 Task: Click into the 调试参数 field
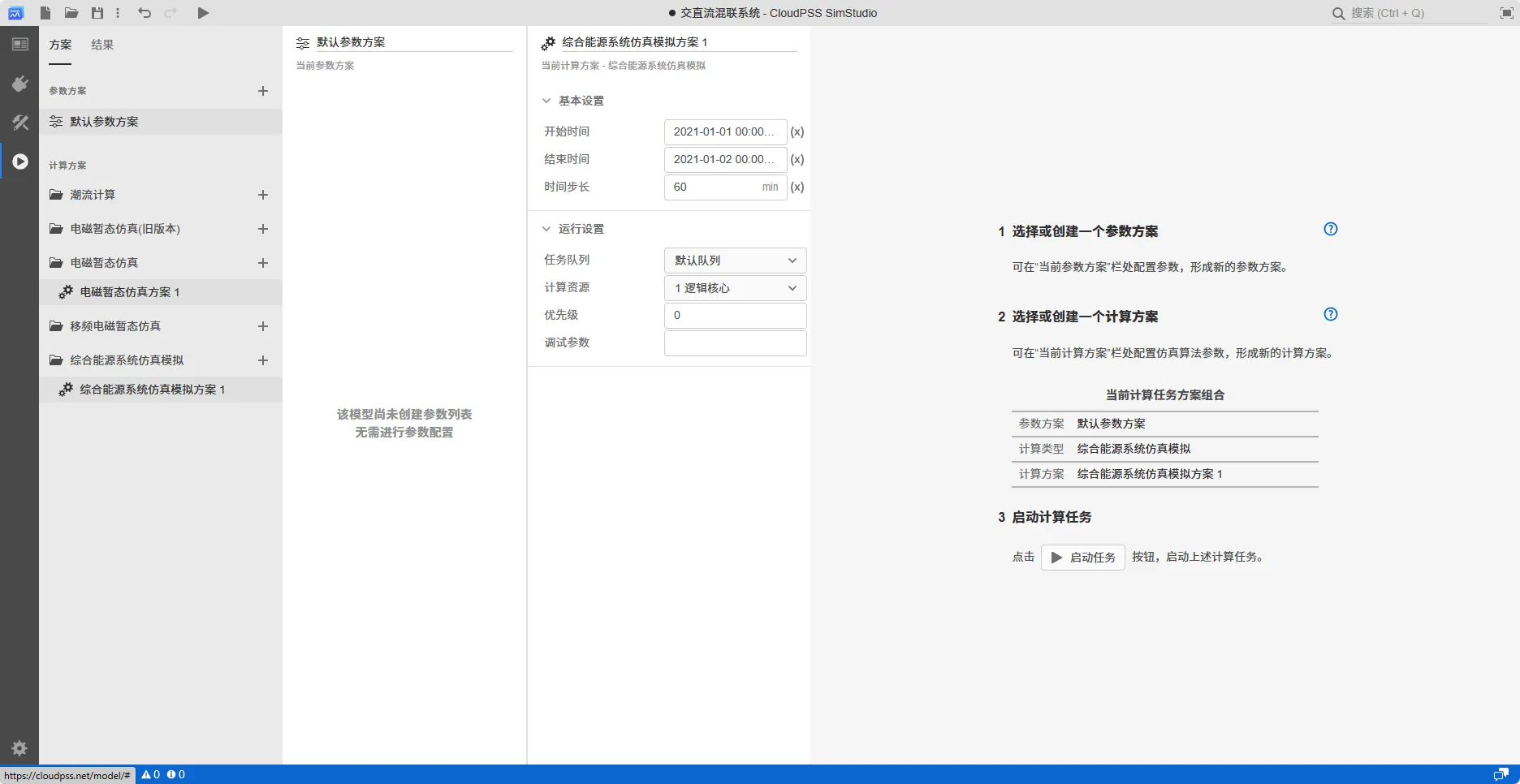(x=735, y=342)
